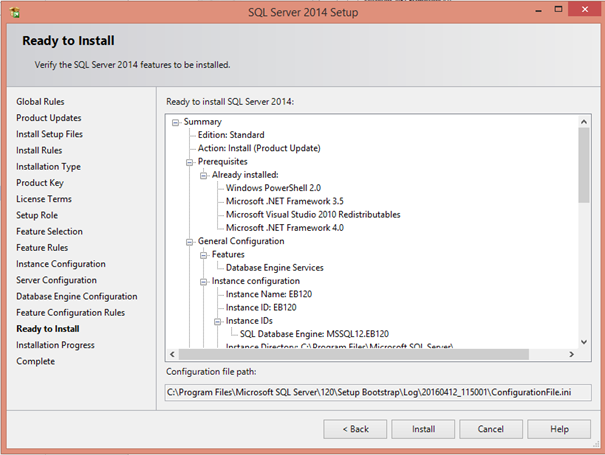Image resolution: width=605 pixels, height=455 pixels.
Task: Select the Setup Role step
Action: pos(37,215)
